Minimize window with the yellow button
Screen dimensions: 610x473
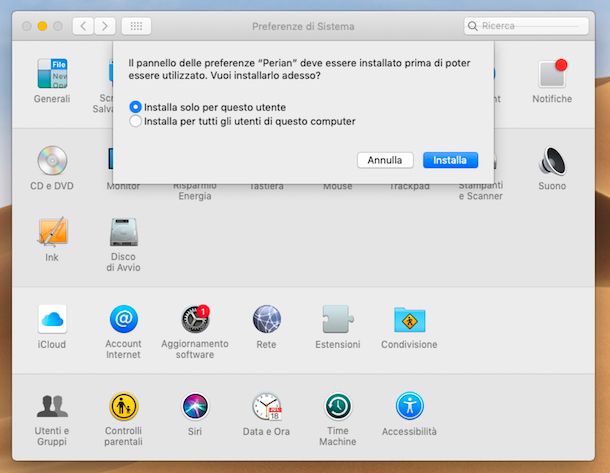42,26
